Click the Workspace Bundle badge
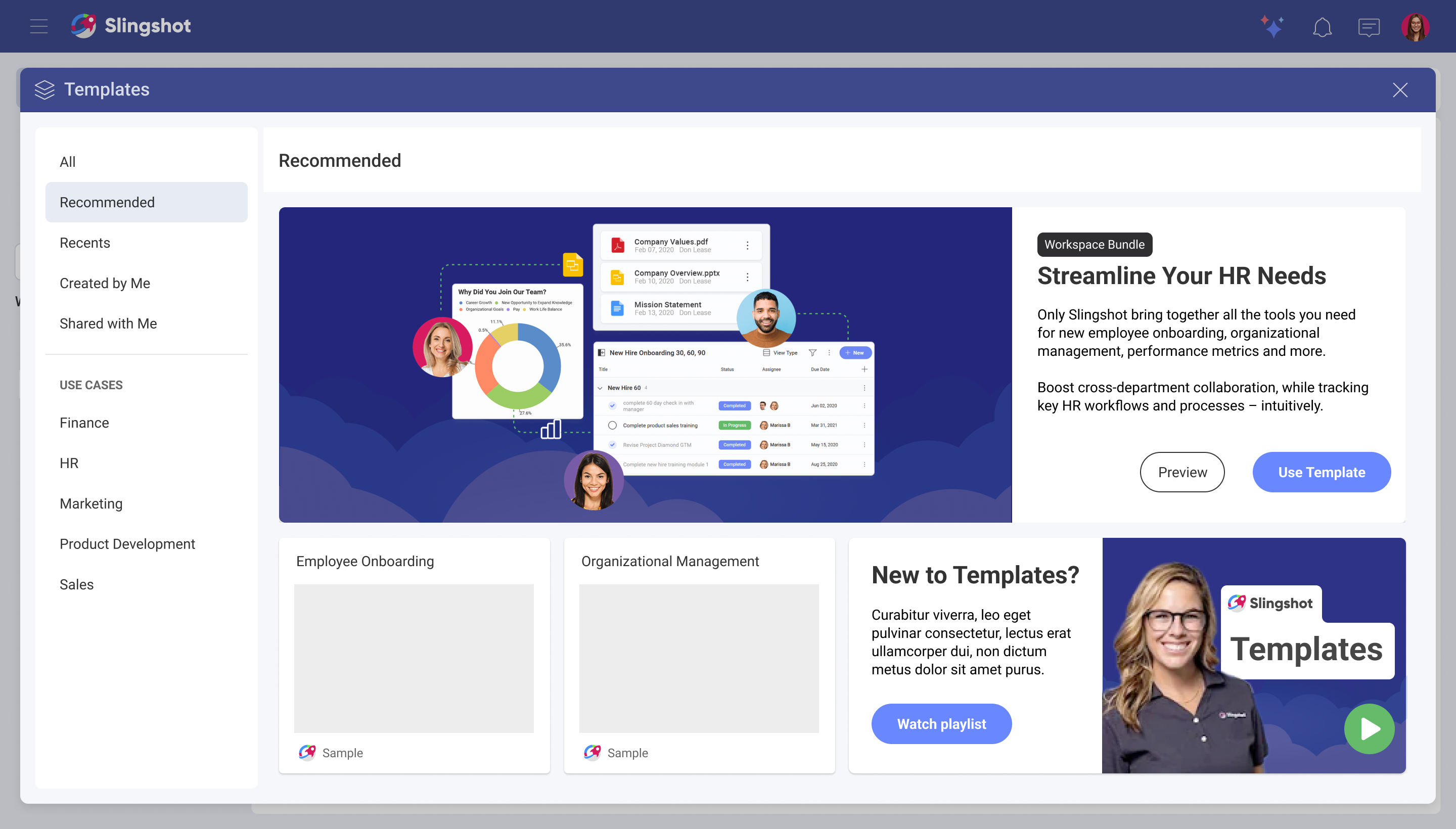The width and height of the screenshot is (1456, 829). point(1095,244)
